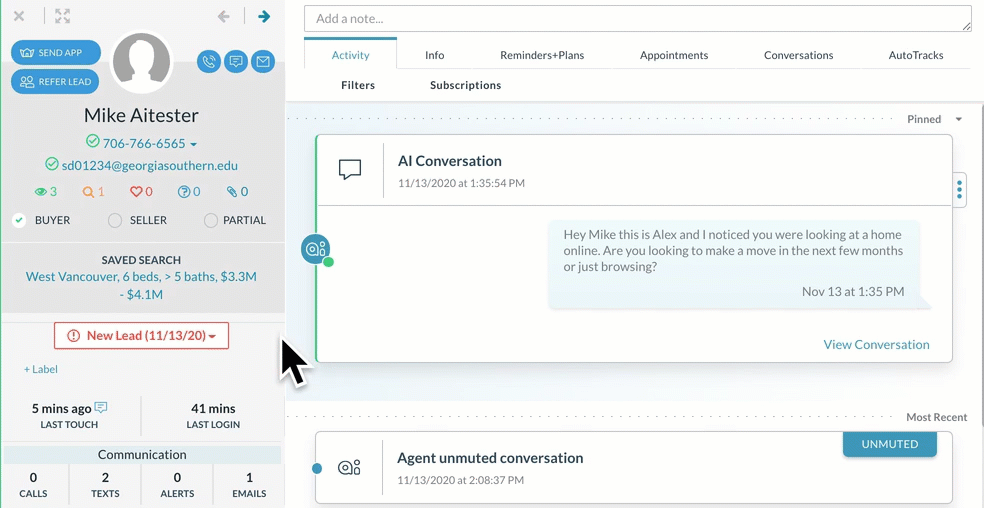This screenshot has height=508, width=984.
Task: Click the Most Recent section label
Action: point(936,417)
